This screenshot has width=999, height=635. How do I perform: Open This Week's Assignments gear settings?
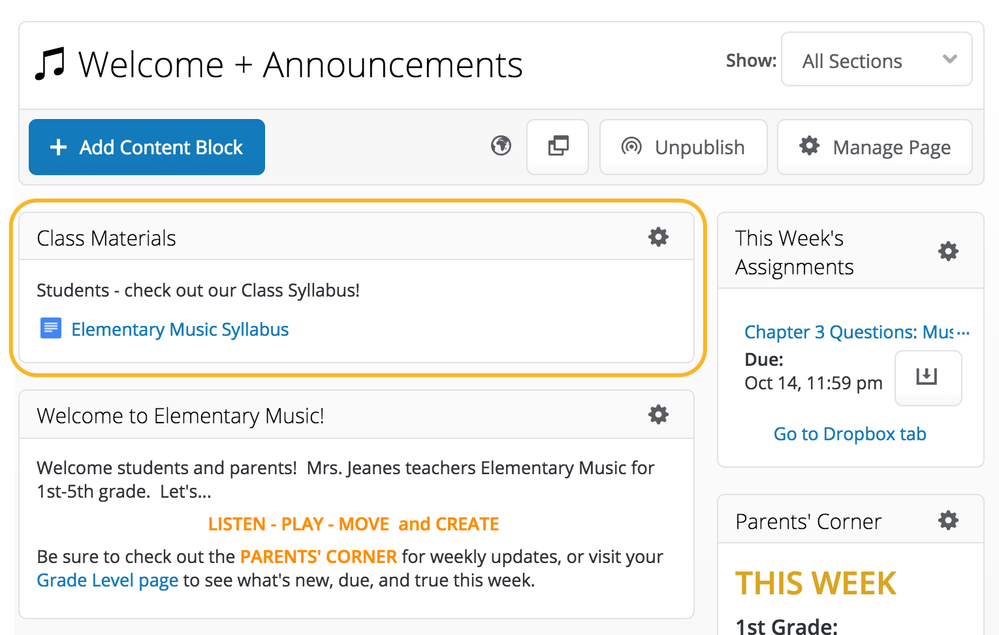tap(948, 251)
